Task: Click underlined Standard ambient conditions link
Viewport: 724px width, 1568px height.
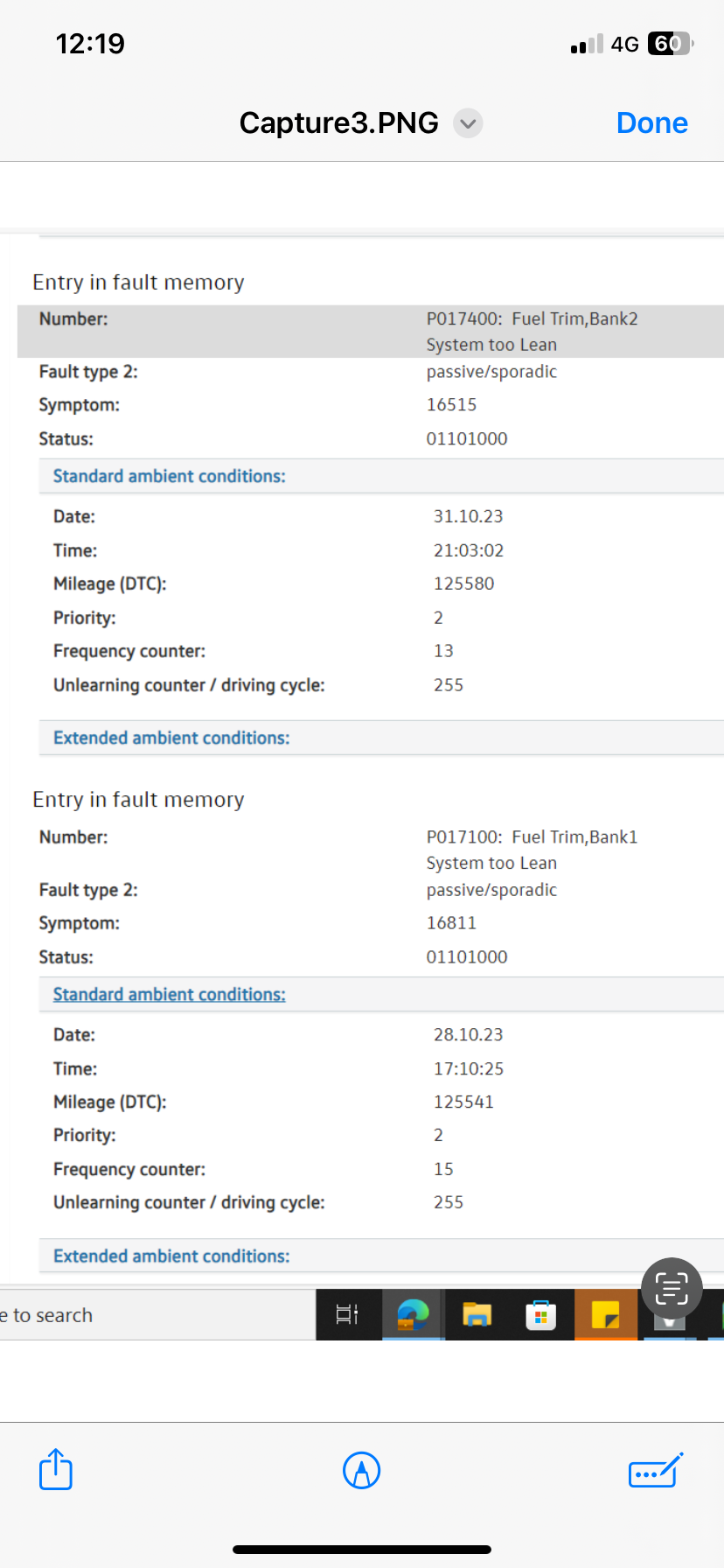Action: (169, 994)
